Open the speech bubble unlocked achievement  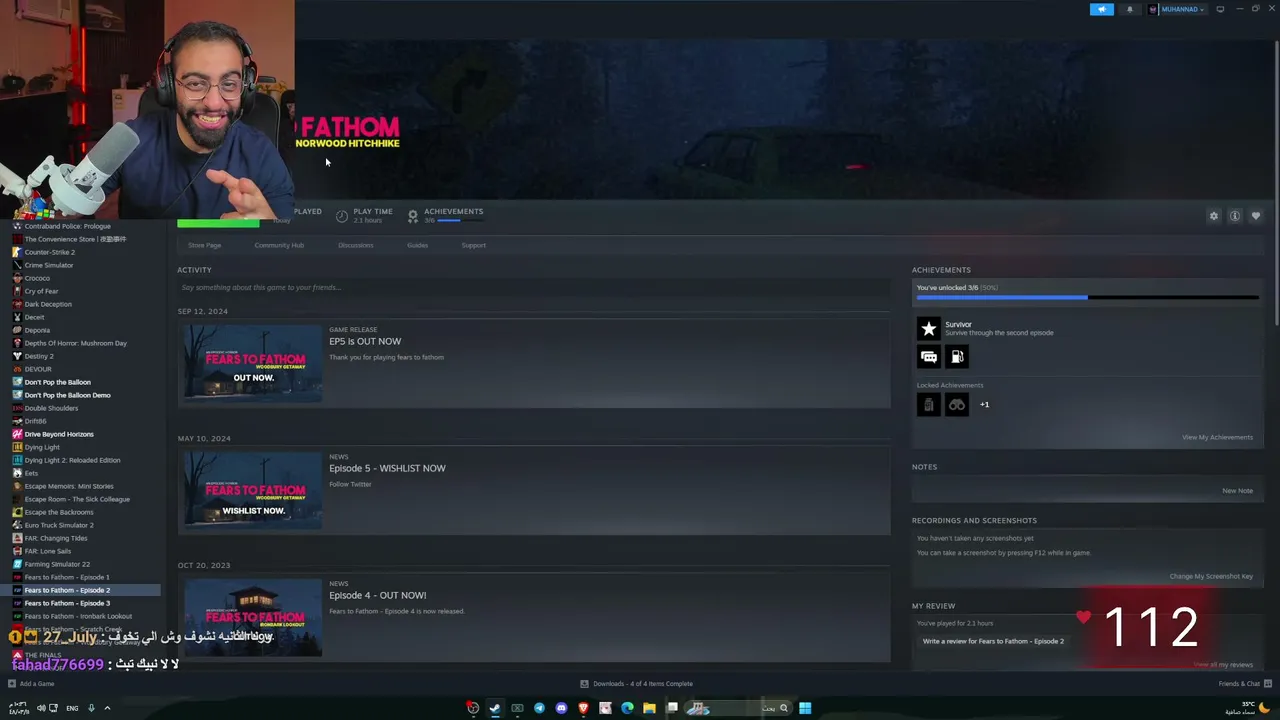[929, 357]
